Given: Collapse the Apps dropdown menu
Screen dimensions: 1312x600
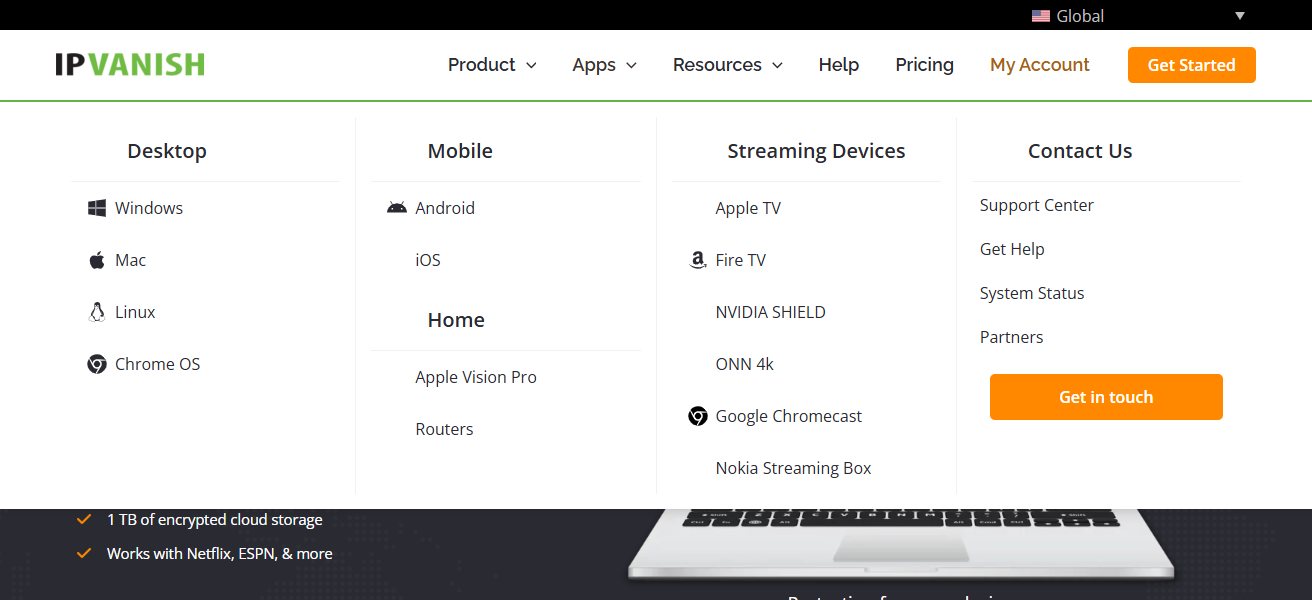Looking at the screenshot, I should tap(604, 65).
